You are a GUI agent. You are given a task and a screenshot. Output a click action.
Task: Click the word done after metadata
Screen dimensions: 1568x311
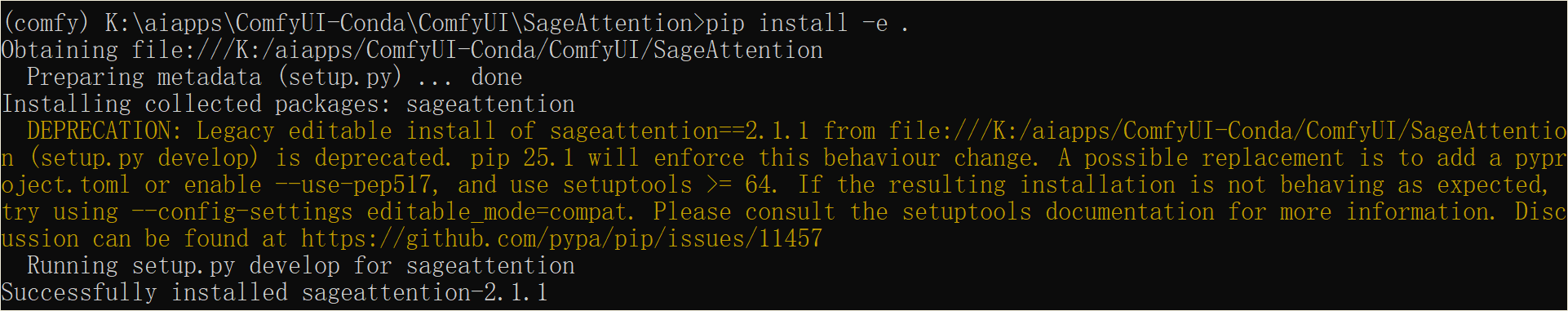pos(496,78)
